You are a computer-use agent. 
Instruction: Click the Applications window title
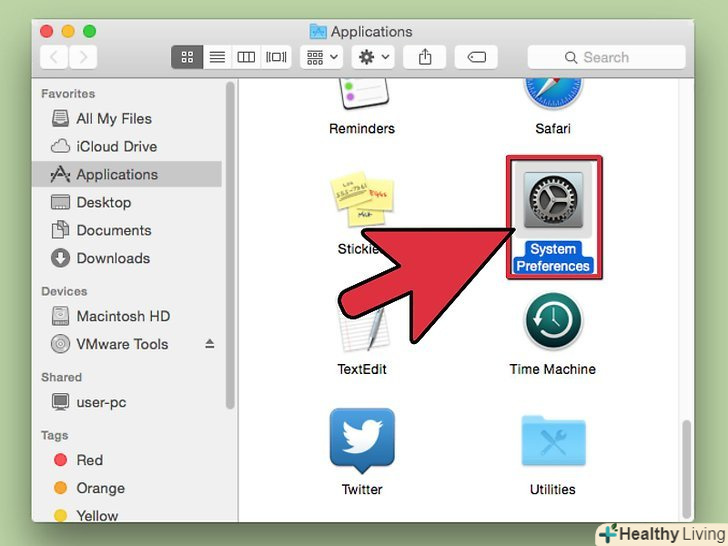pos(371,32)
